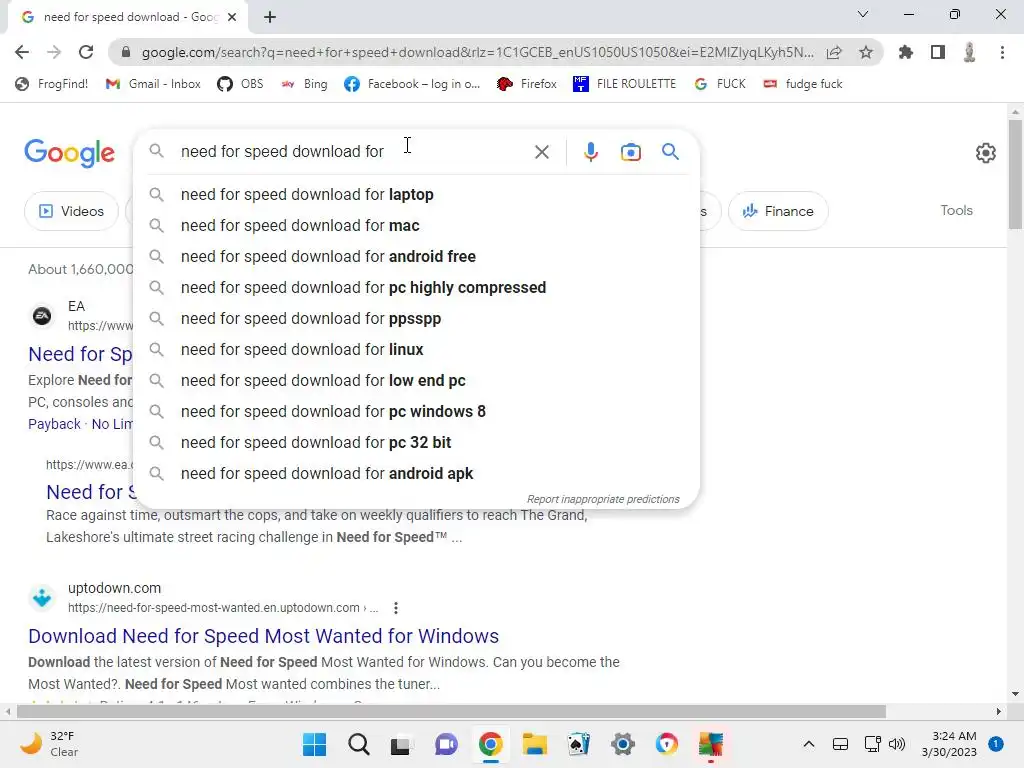Click the forward navigation arrow
1024x768 pixels.
click(54, 52)
